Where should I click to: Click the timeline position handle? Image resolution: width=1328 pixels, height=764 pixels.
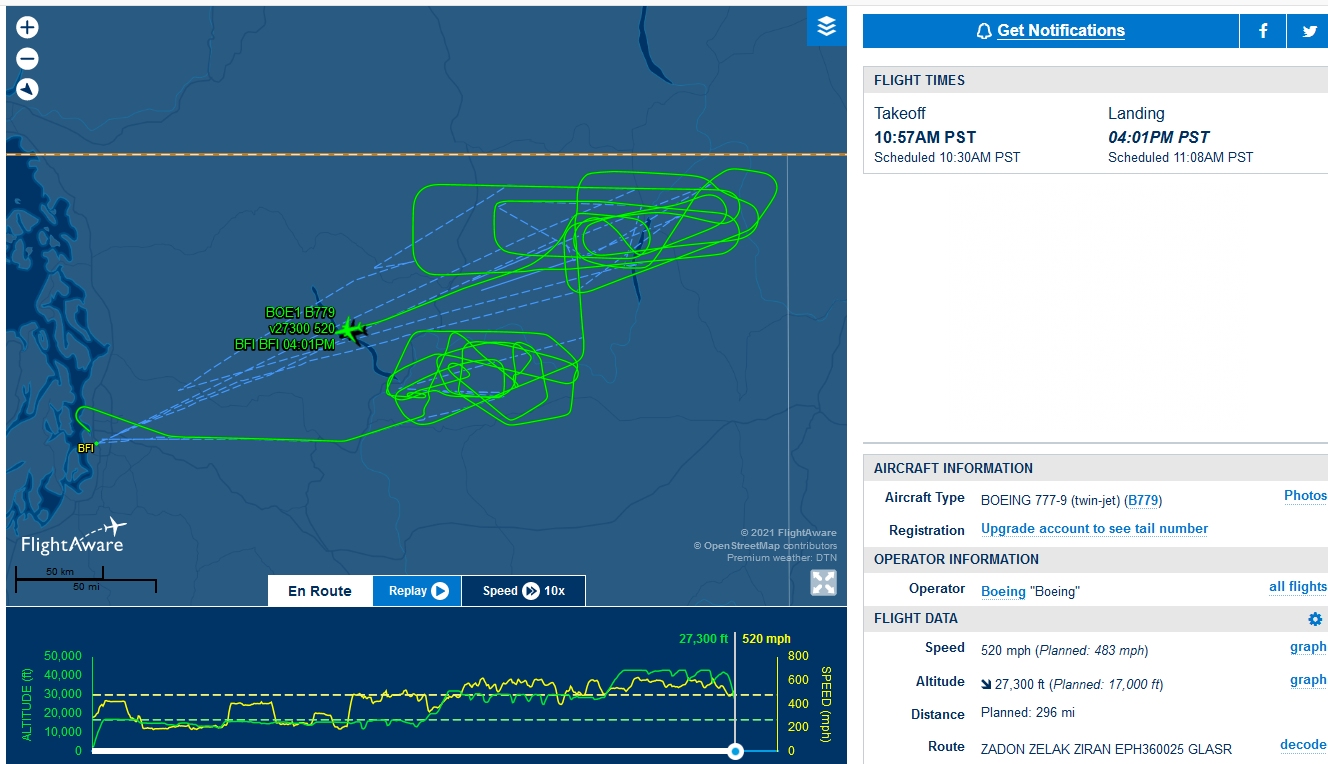[x=736, y=750]
